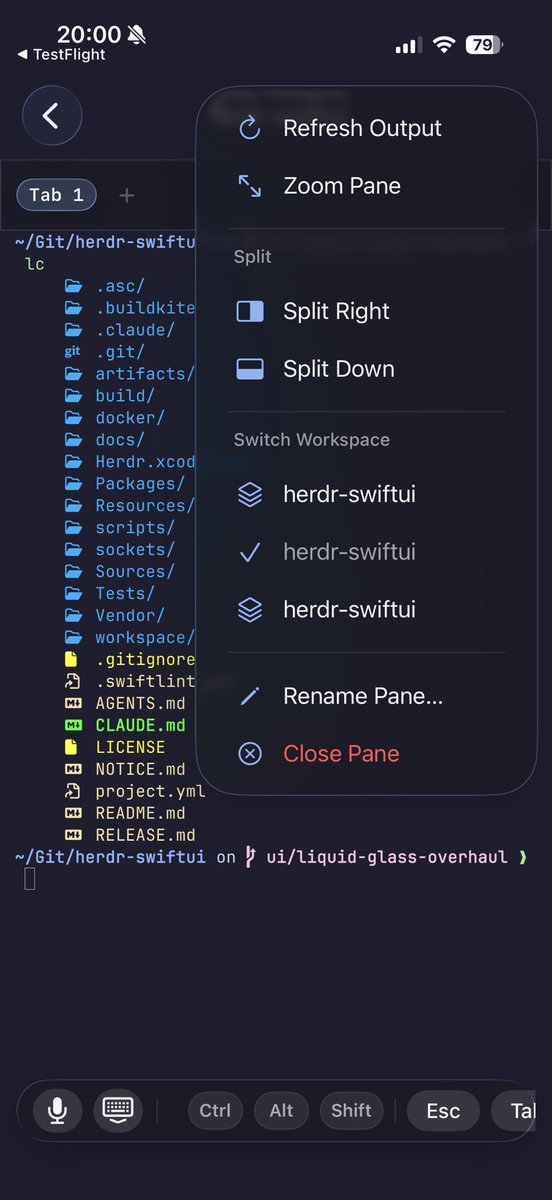Add a new tab with the plus icon
552x1200 pixels.
127,196
